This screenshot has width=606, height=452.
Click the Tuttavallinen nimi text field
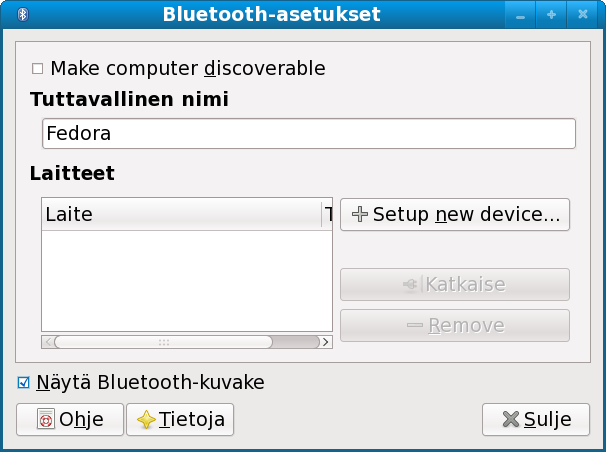pos(309,133)
